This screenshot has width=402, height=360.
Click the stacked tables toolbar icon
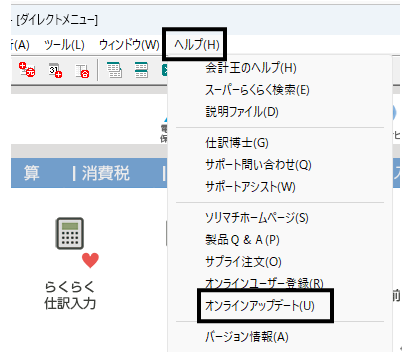pos(141,70)
